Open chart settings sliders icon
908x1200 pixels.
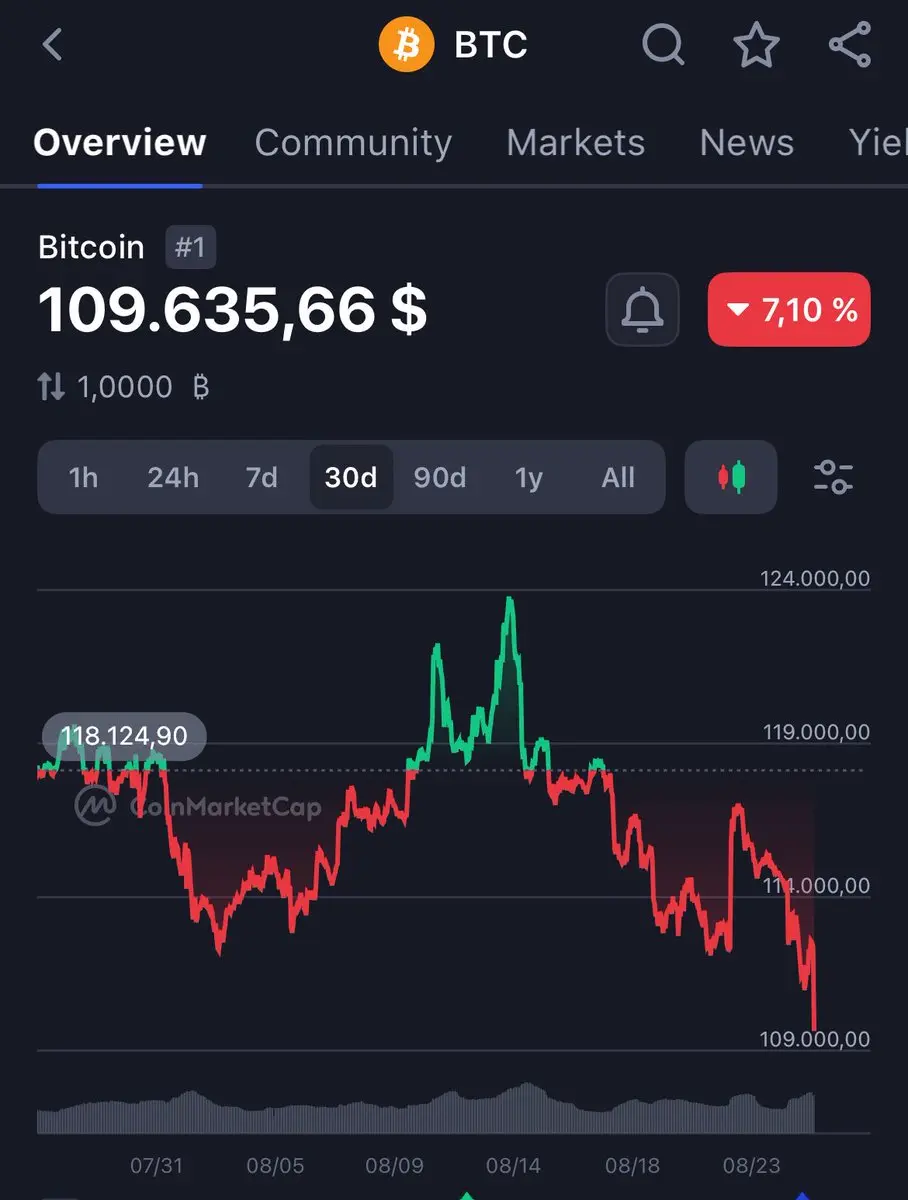(833, 477)
